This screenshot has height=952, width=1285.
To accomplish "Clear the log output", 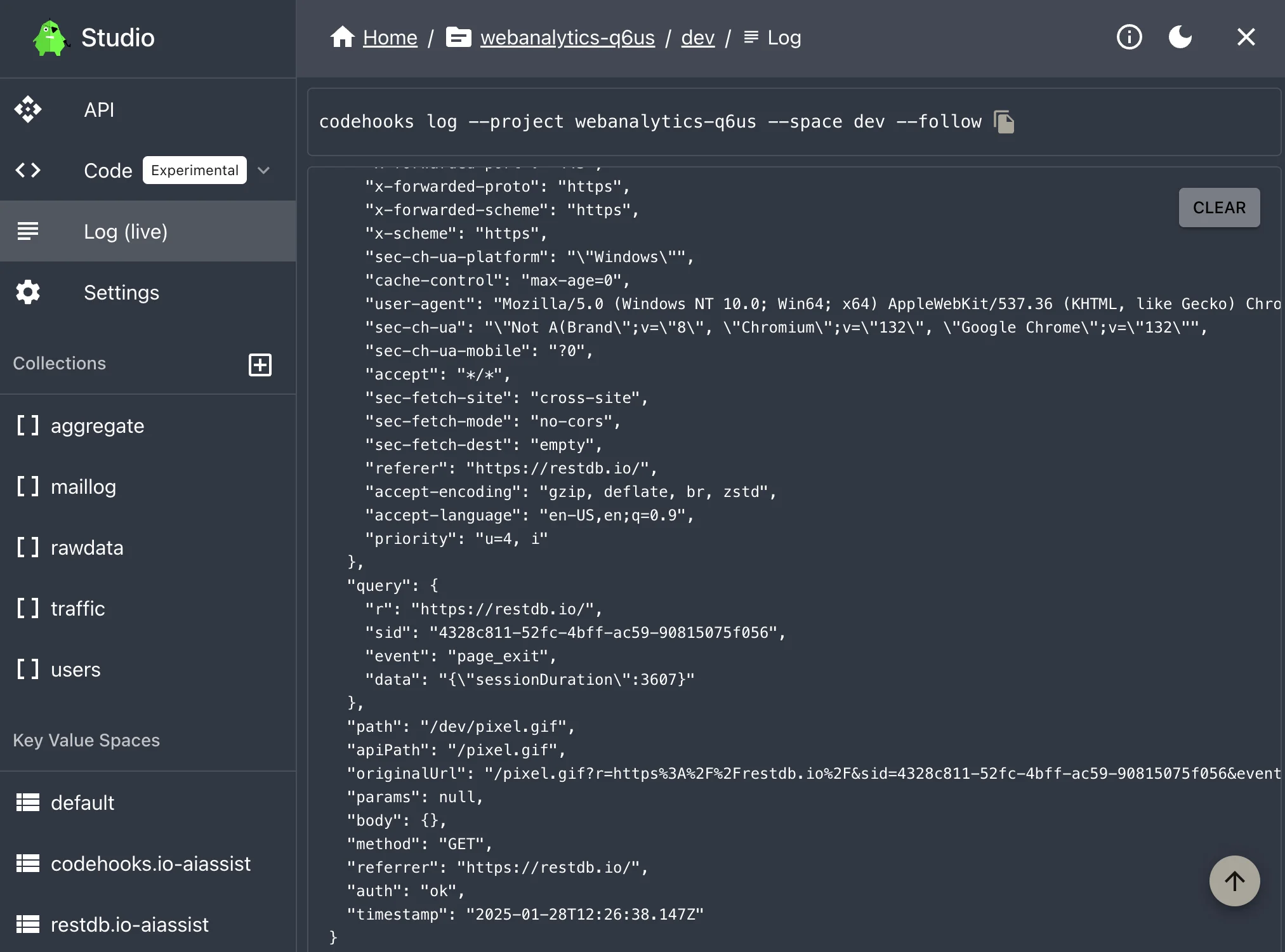I will coord(1219,208).
